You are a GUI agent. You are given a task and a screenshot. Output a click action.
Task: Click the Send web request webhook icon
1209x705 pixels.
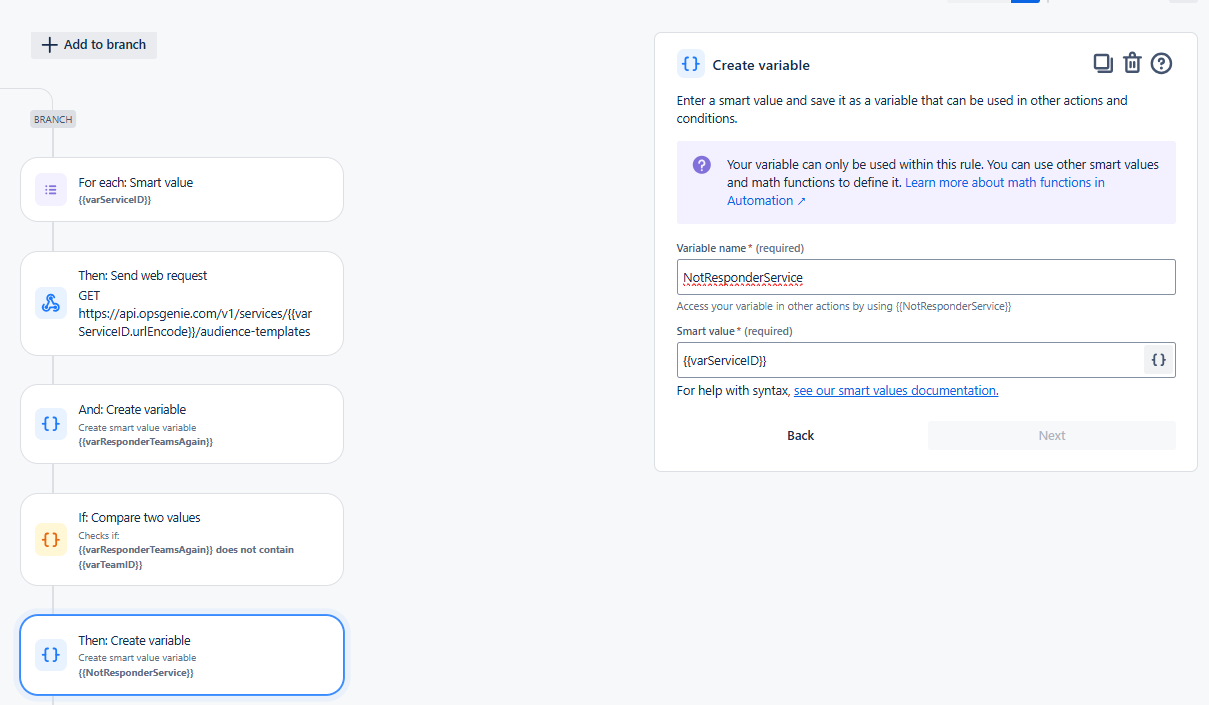coord(51,303)
